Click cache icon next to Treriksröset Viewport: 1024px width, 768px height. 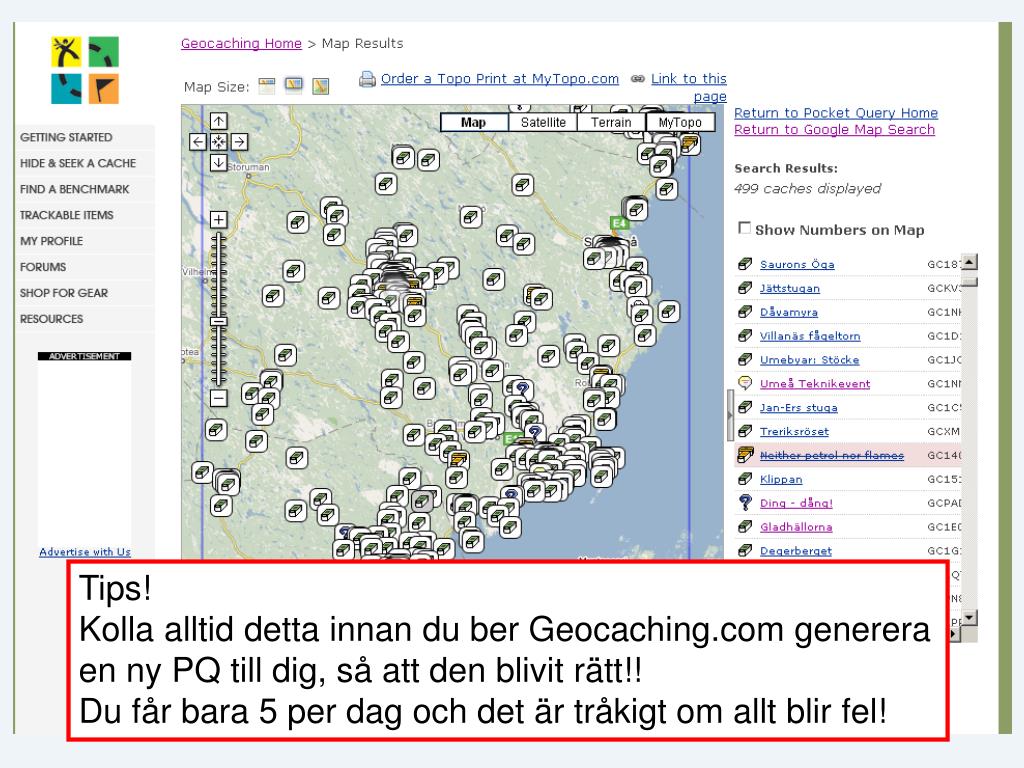[x=744, y=431]
